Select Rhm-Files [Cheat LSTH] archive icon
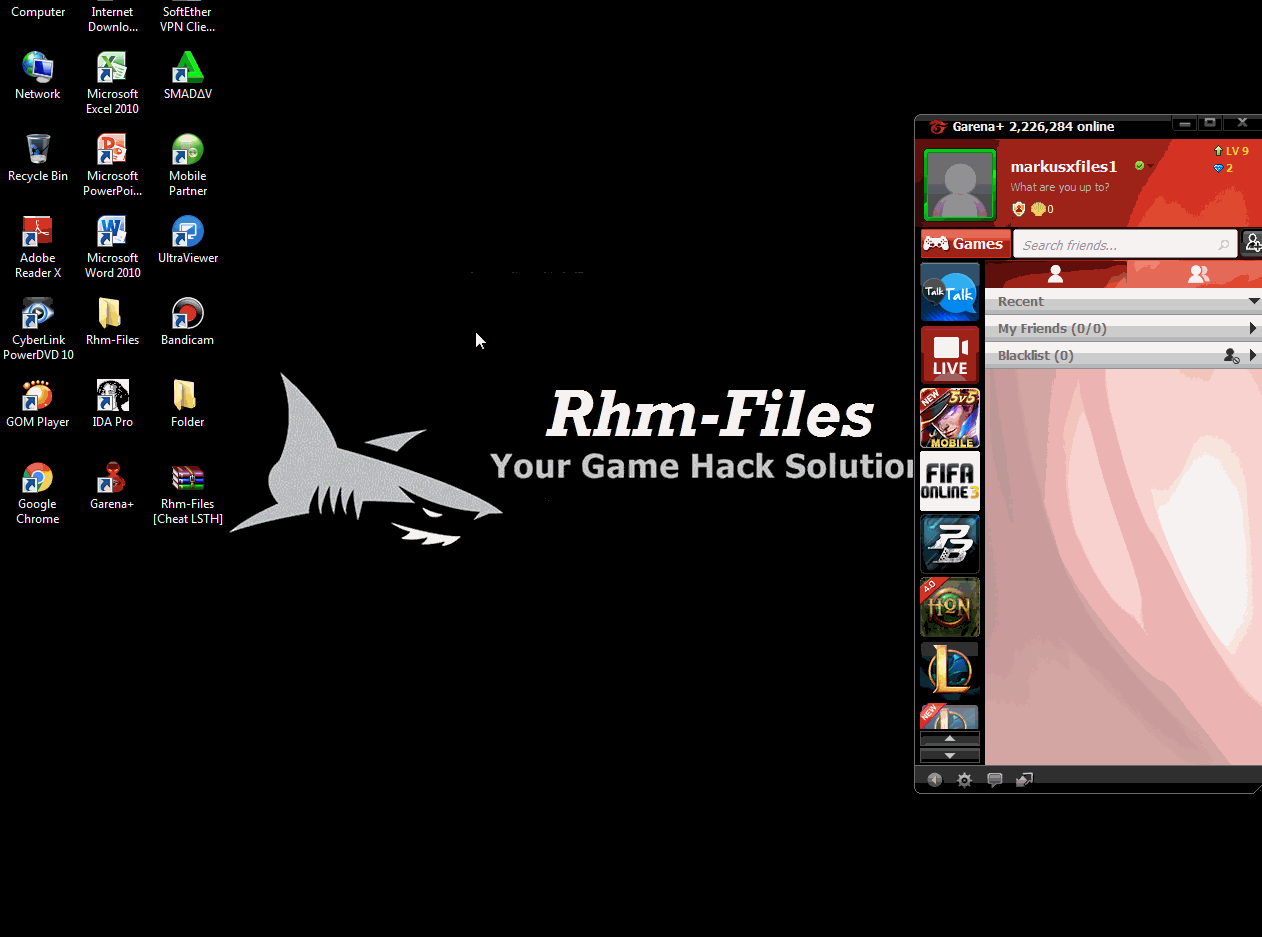Image resolution: width=1262 pixels, height=937 pixels. [188, 494]
